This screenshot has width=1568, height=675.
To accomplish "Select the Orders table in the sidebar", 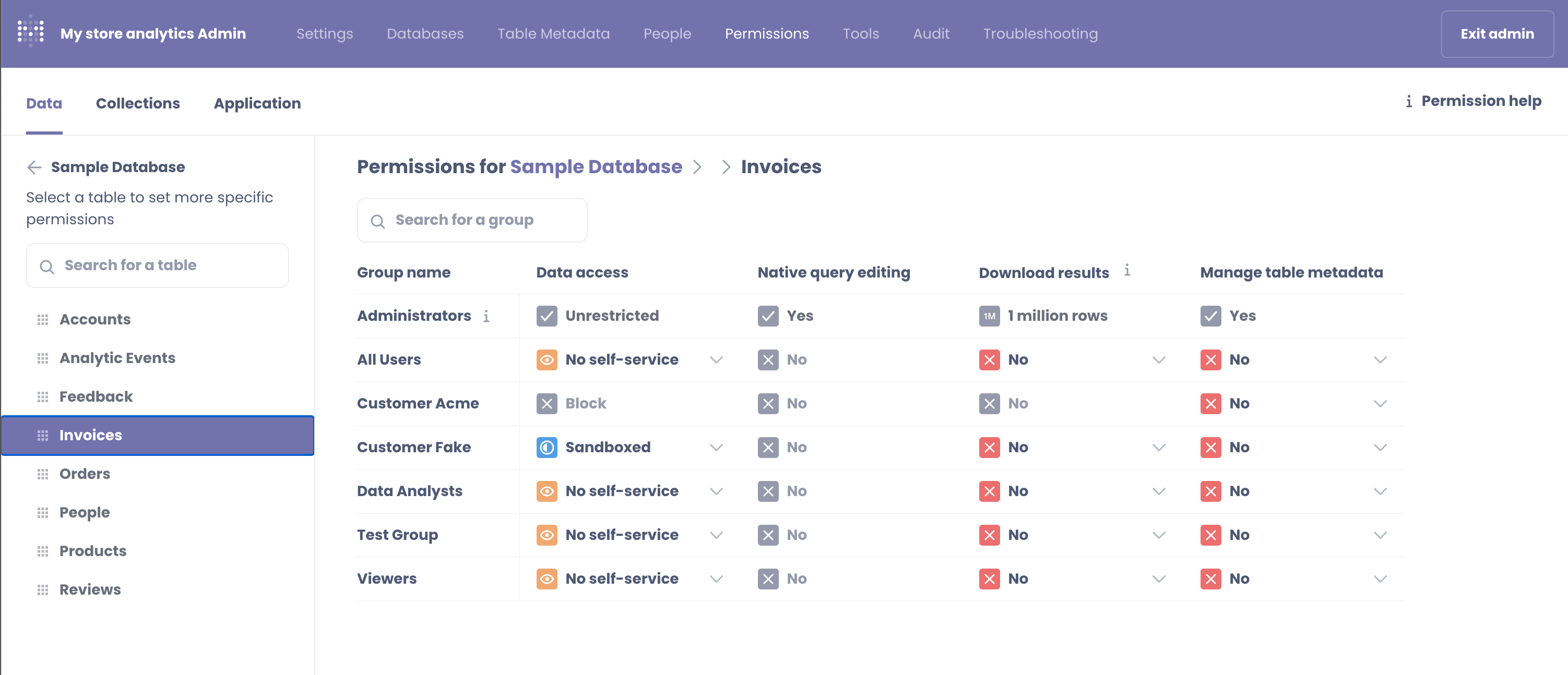I will pyautogui.click(x=85, y=473).
